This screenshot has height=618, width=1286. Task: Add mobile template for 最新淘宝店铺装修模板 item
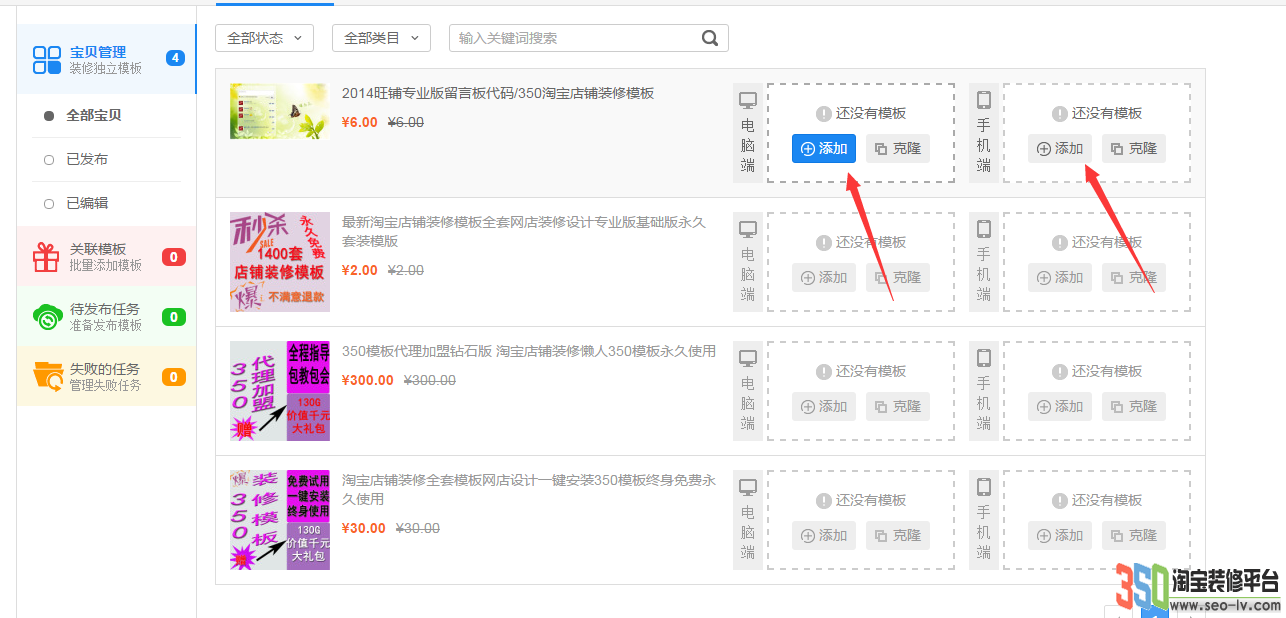click(1060, 277)
